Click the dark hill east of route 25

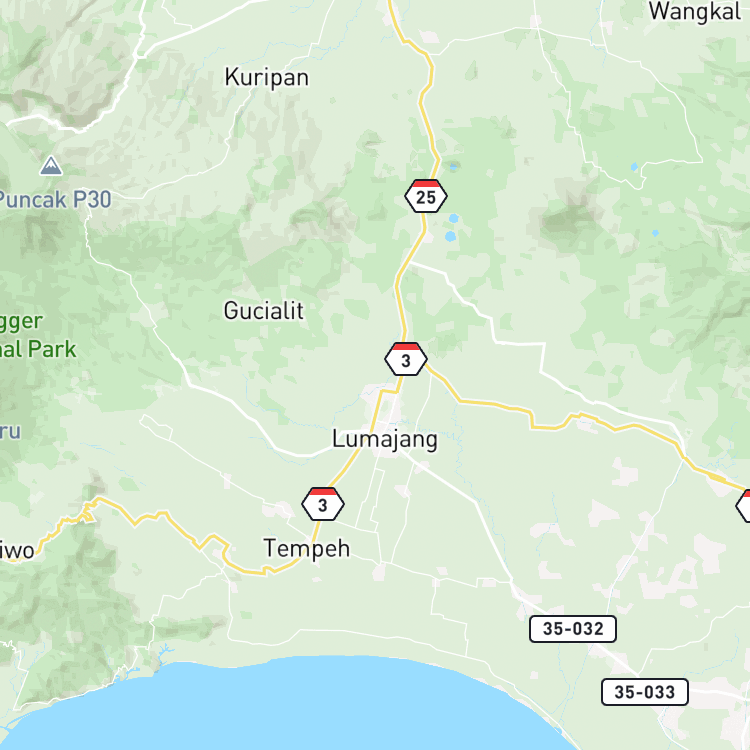(569, 221)
